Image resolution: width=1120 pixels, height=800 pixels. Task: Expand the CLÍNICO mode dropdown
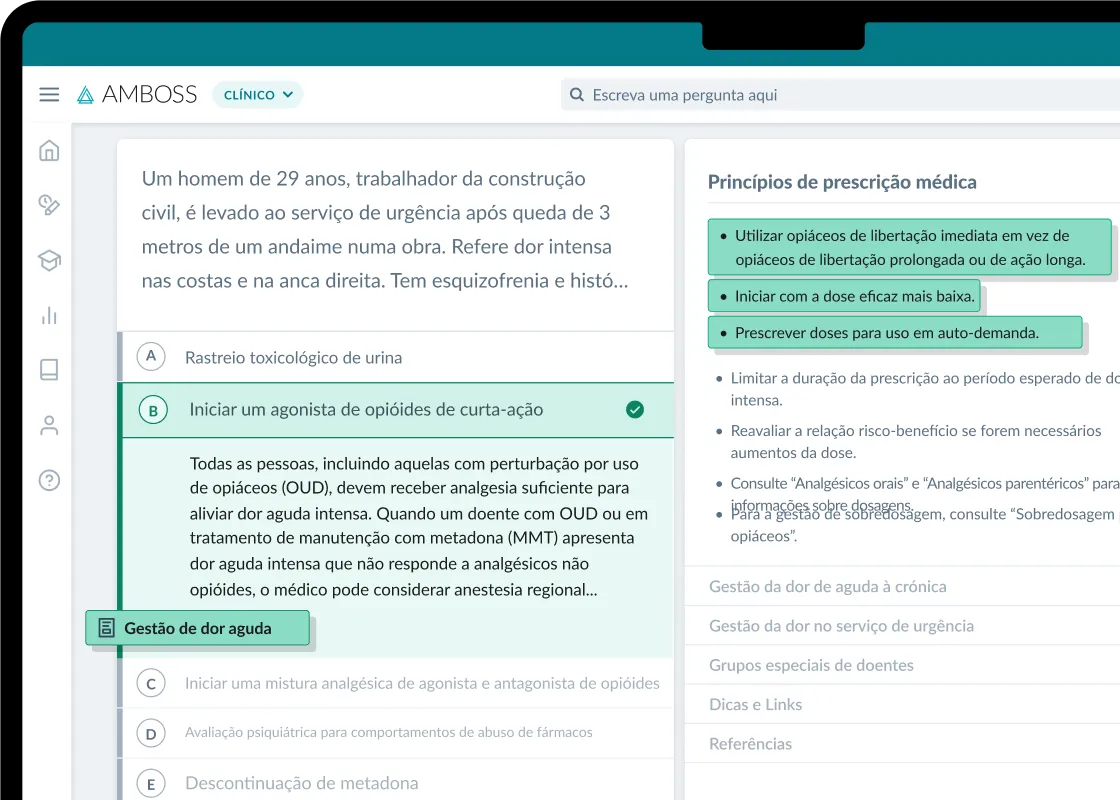[258, 94]
